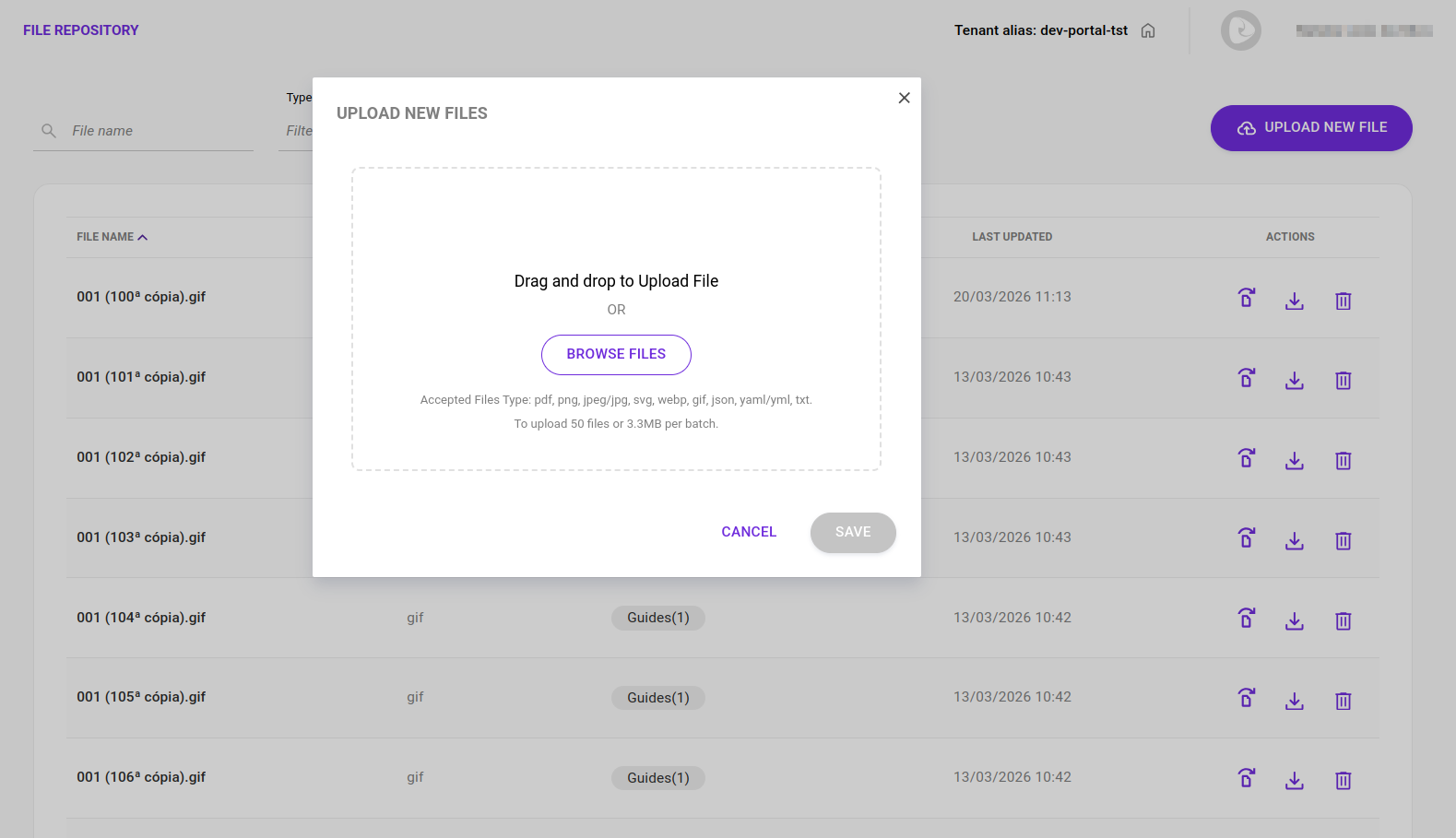This screenshot has width=1456, height=838.
Task: Click the File Repository title
Action: coord(81,30)
